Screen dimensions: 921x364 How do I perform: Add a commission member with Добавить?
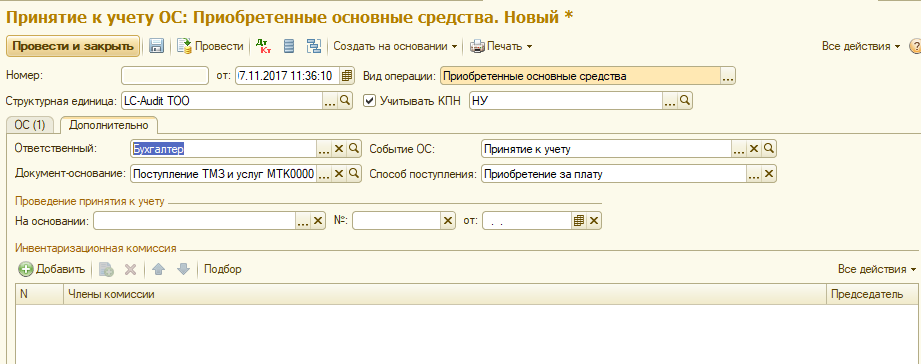pos(52,269)
